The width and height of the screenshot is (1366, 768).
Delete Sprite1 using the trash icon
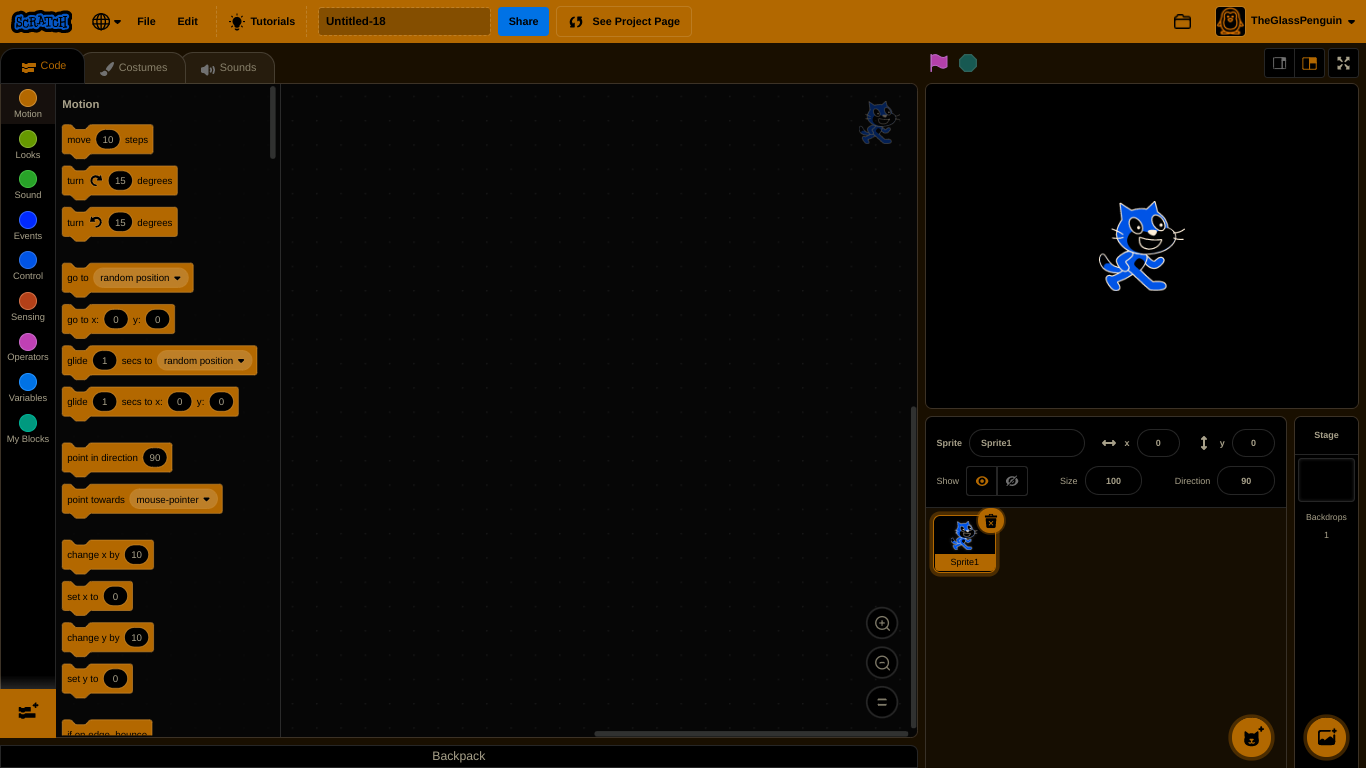tap(991, 521)
